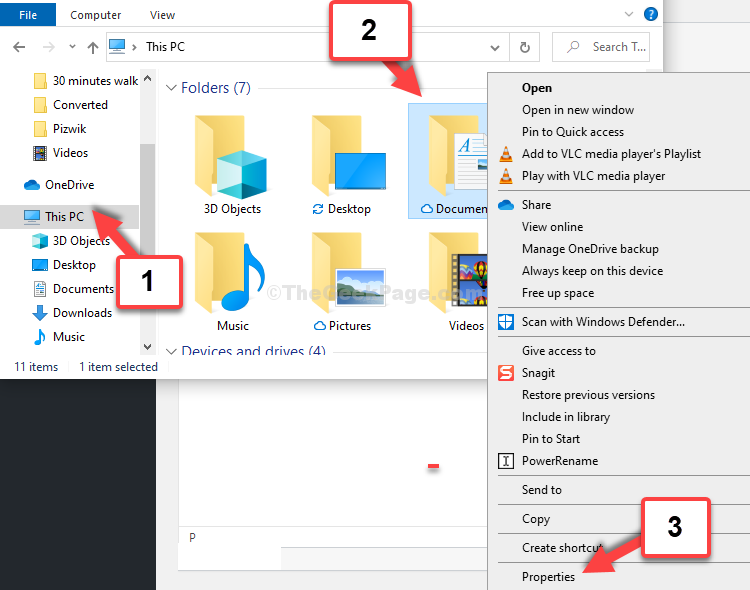Viewport: 750px width, 590px height.
Task: Open the Send to submenu
Action: click(541, 490)
